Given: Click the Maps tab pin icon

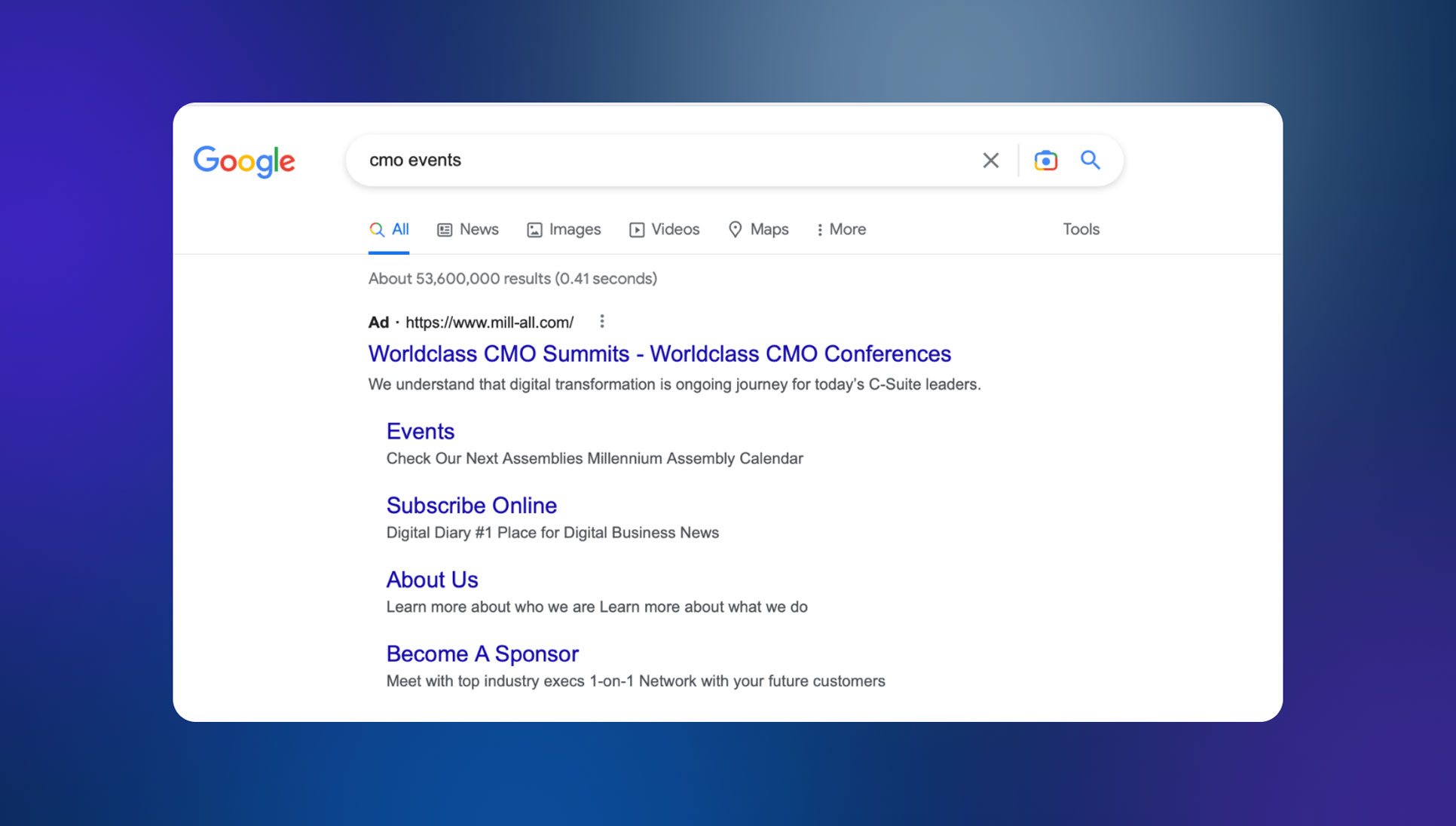Looking at the screenshot, I should click(735, 229).
